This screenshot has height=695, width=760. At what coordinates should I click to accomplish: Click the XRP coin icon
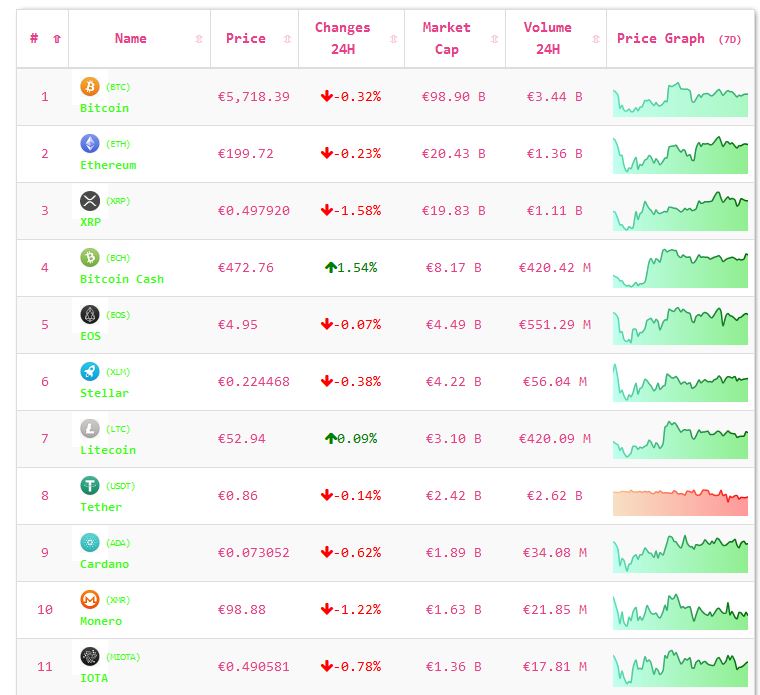tap(90, 201)
